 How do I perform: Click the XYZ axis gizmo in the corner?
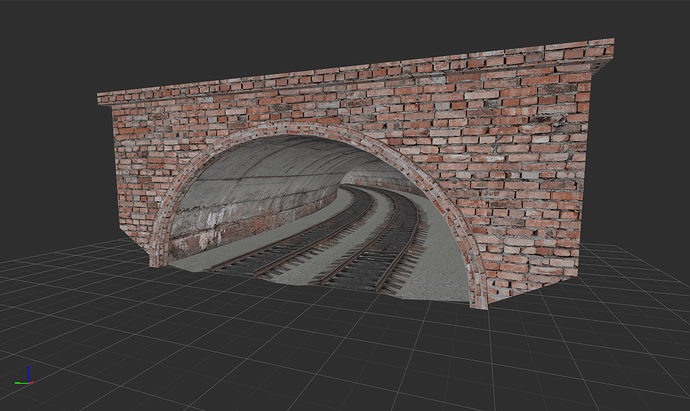point(26,377)
